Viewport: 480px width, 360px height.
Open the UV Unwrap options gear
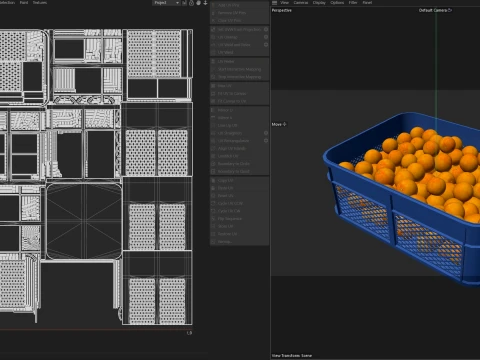click(266, 37)
